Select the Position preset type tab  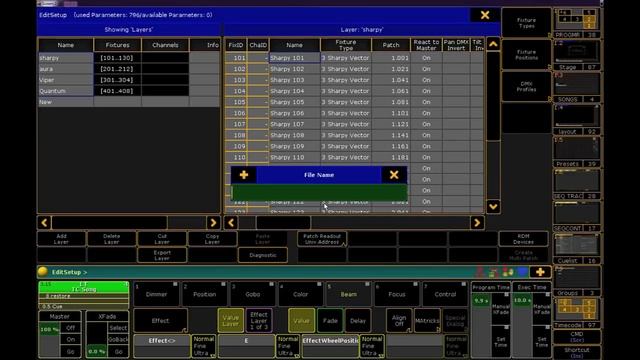[204, 294]
